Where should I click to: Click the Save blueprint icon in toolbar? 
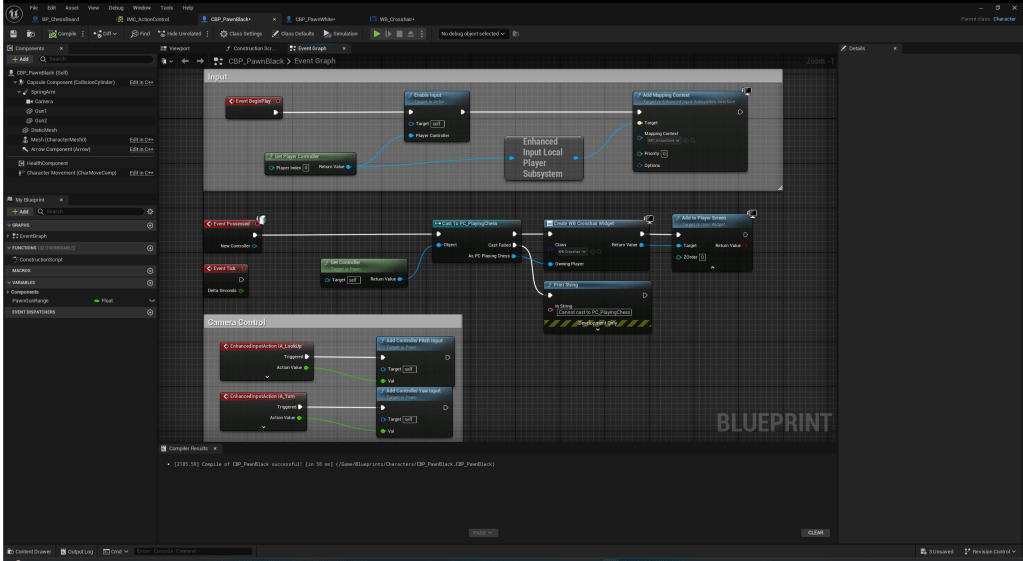click(x=13, y=33)
